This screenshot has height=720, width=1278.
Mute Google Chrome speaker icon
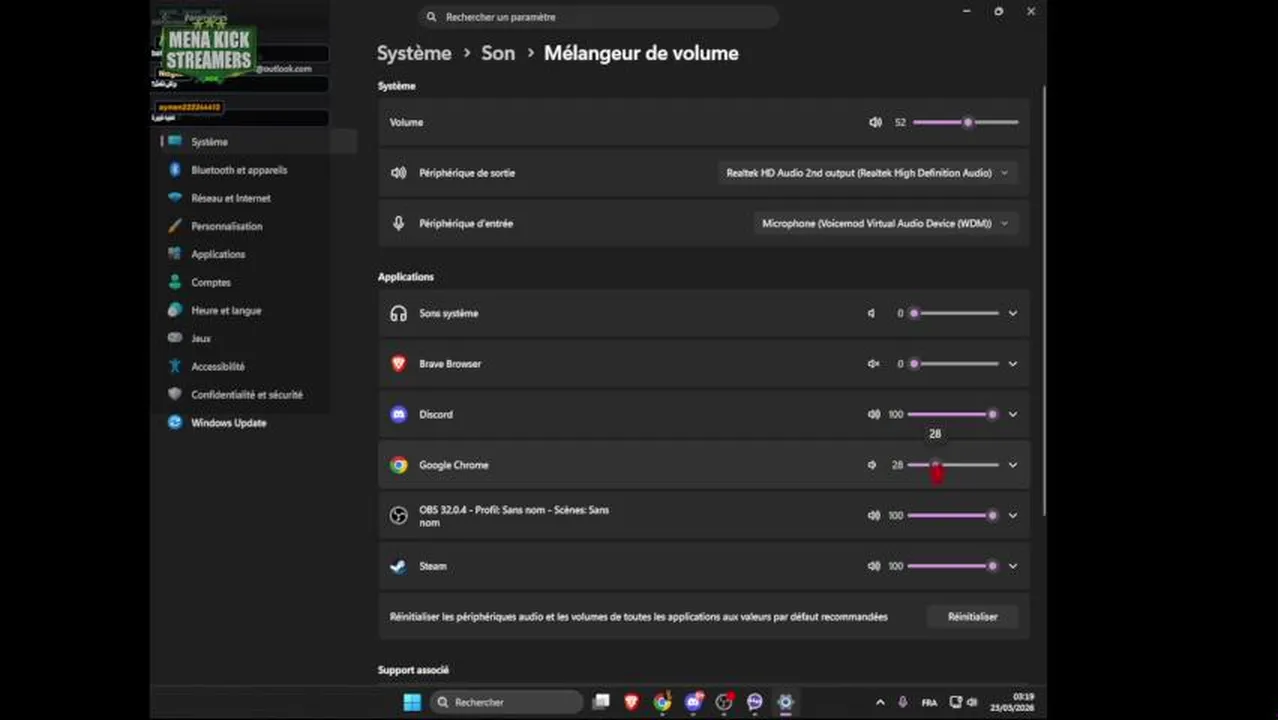tap(872, 465)
